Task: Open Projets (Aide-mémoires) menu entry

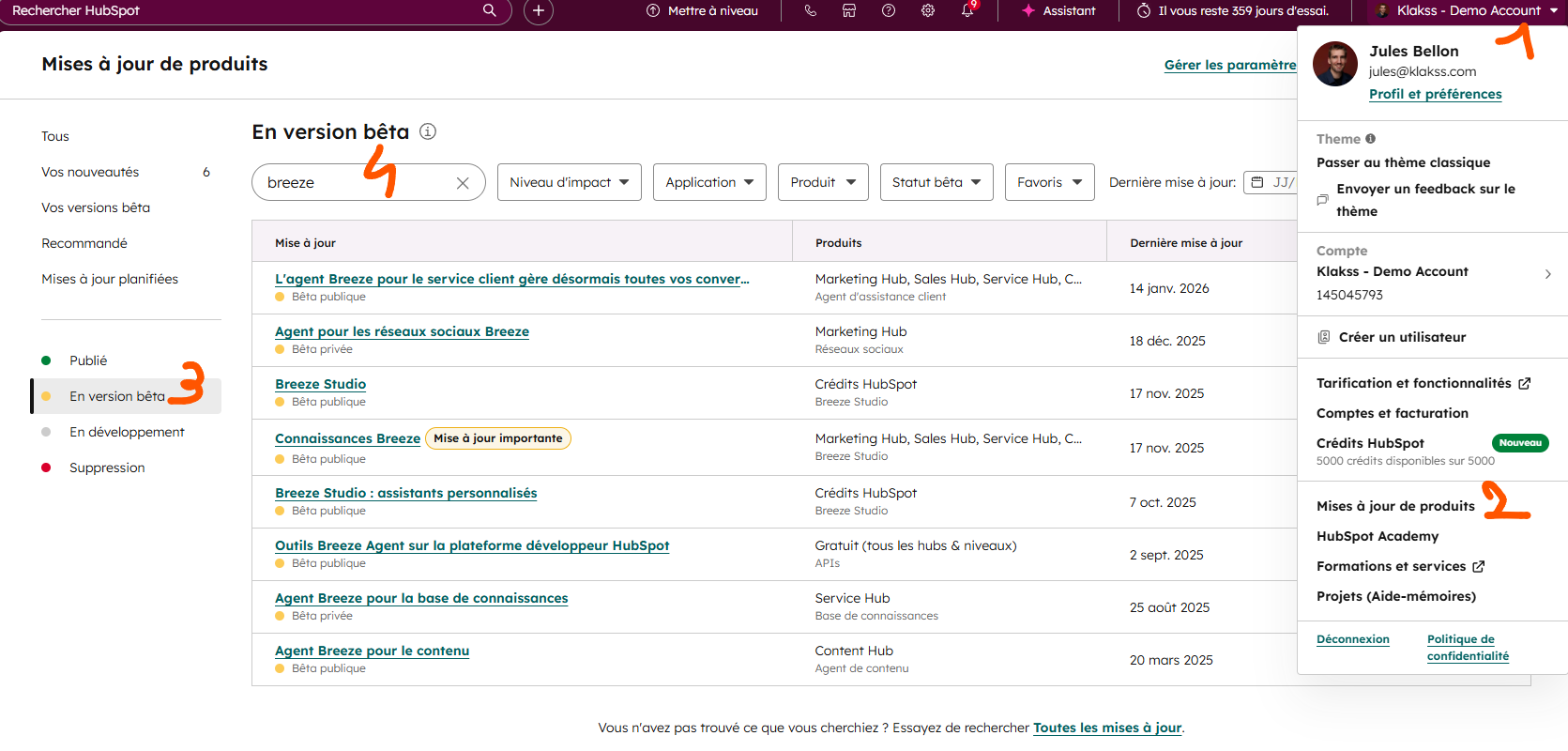Action: (x=1396, y=596)
